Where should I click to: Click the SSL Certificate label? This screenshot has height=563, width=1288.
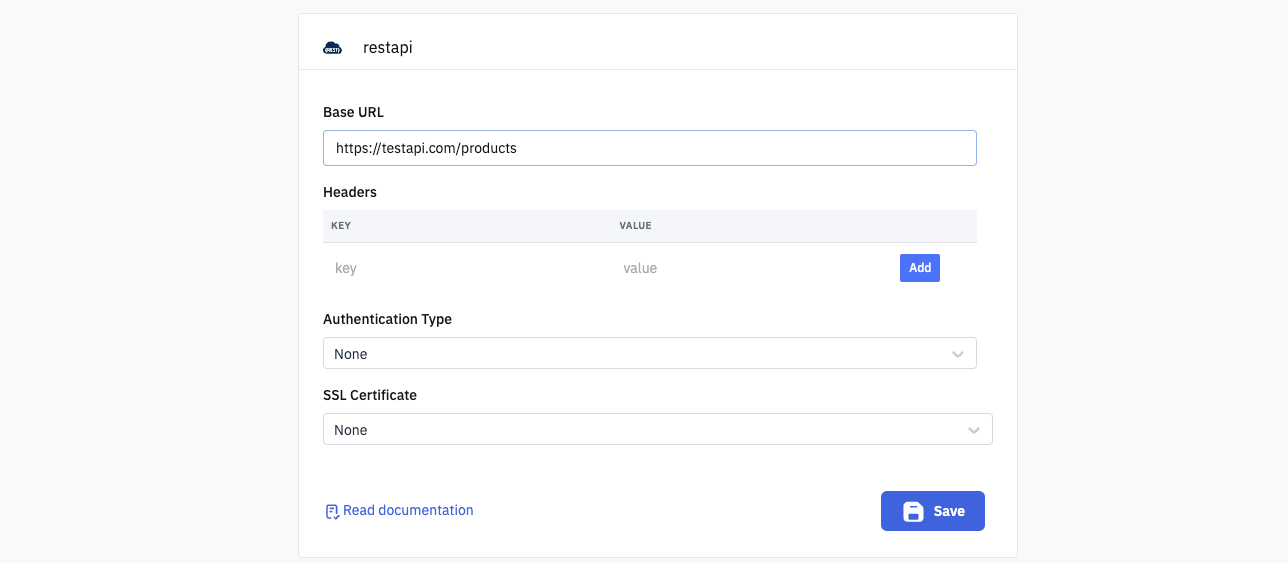[370, 395]
